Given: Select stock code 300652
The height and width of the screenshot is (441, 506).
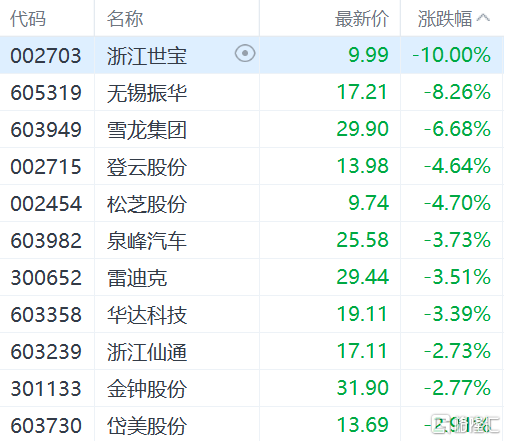Looking at the screenshot, I should pos(46,277).
